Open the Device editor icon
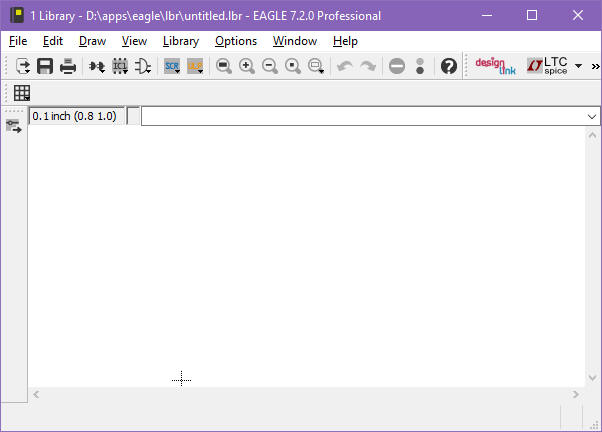This screenshot has width=602, height=432. [x=97, y=66]
